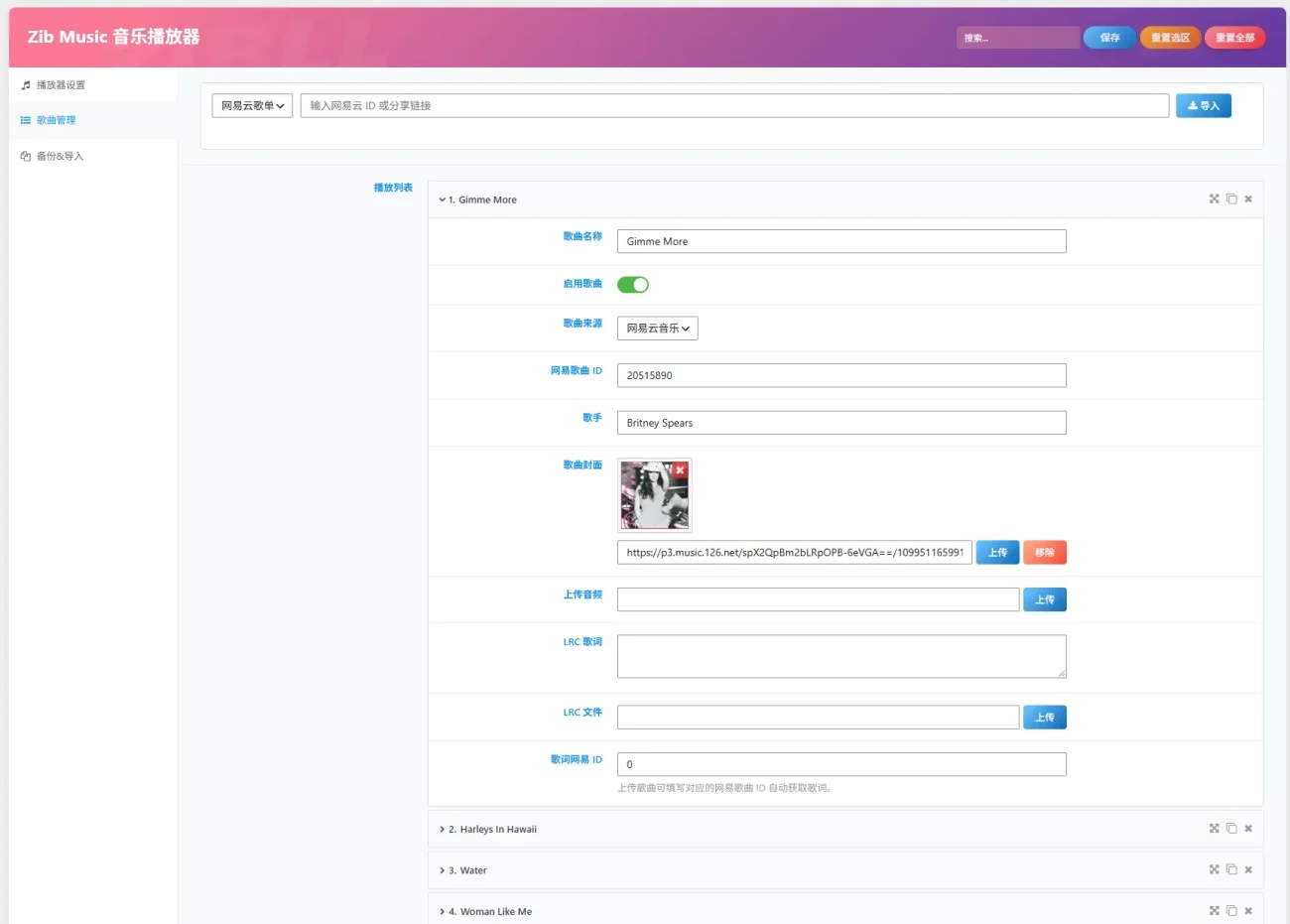Remove cover image with red X on thumbnail
Image resolution: width=1290 pixels, height=924 pixels.
tap(680, 469)
